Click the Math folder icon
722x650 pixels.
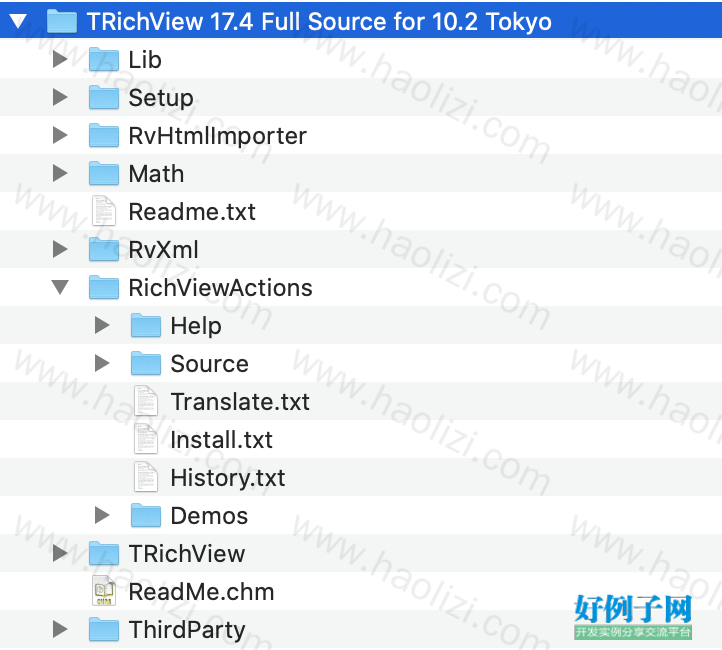[104, 173]
